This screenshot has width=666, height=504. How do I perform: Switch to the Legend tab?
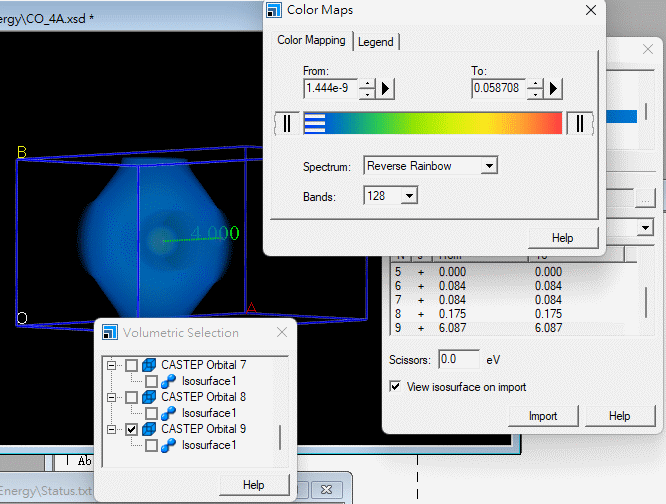376,41
